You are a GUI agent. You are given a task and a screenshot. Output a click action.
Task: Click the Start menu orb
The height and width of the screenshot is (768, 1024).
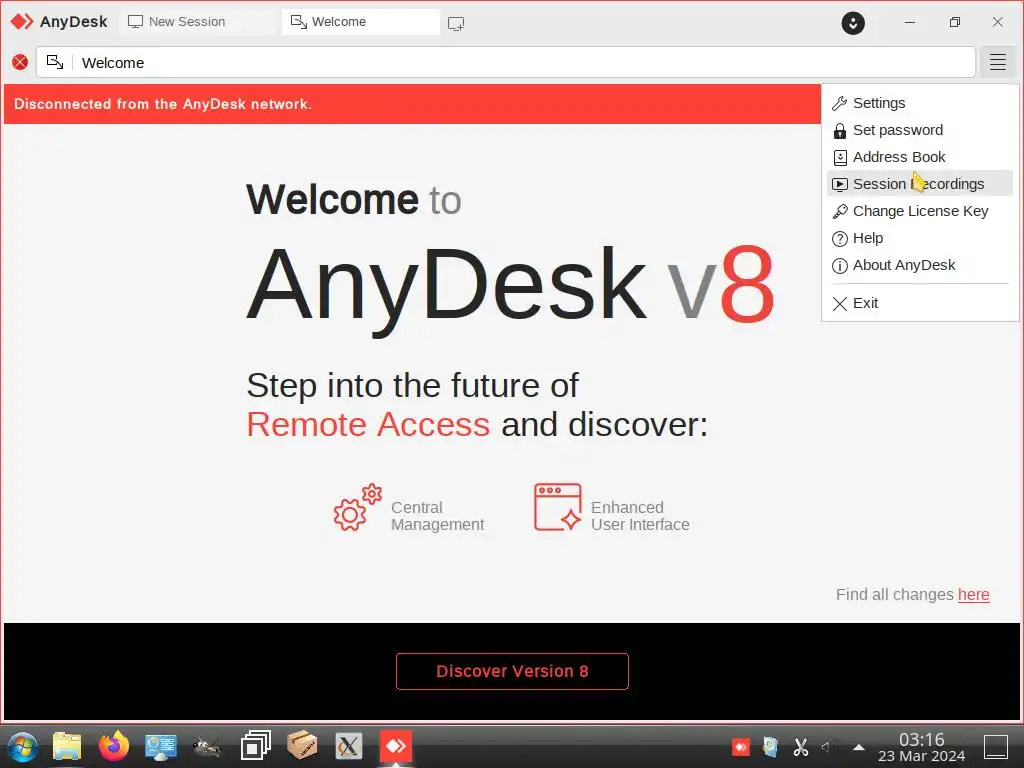coord(22,746)
